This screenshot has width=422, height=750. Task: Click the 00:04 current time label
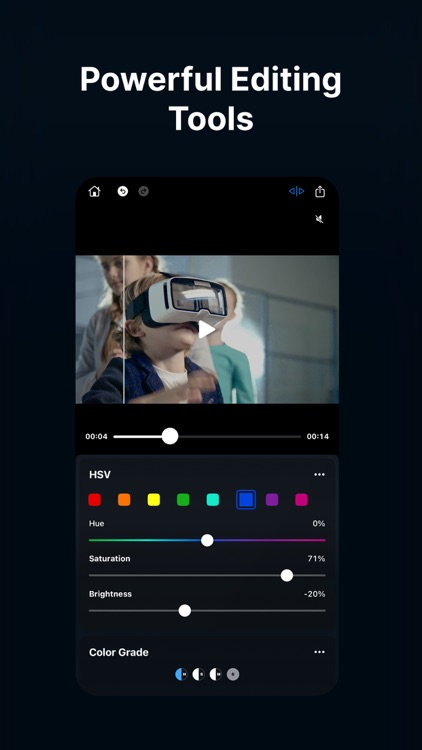point(96,437)
